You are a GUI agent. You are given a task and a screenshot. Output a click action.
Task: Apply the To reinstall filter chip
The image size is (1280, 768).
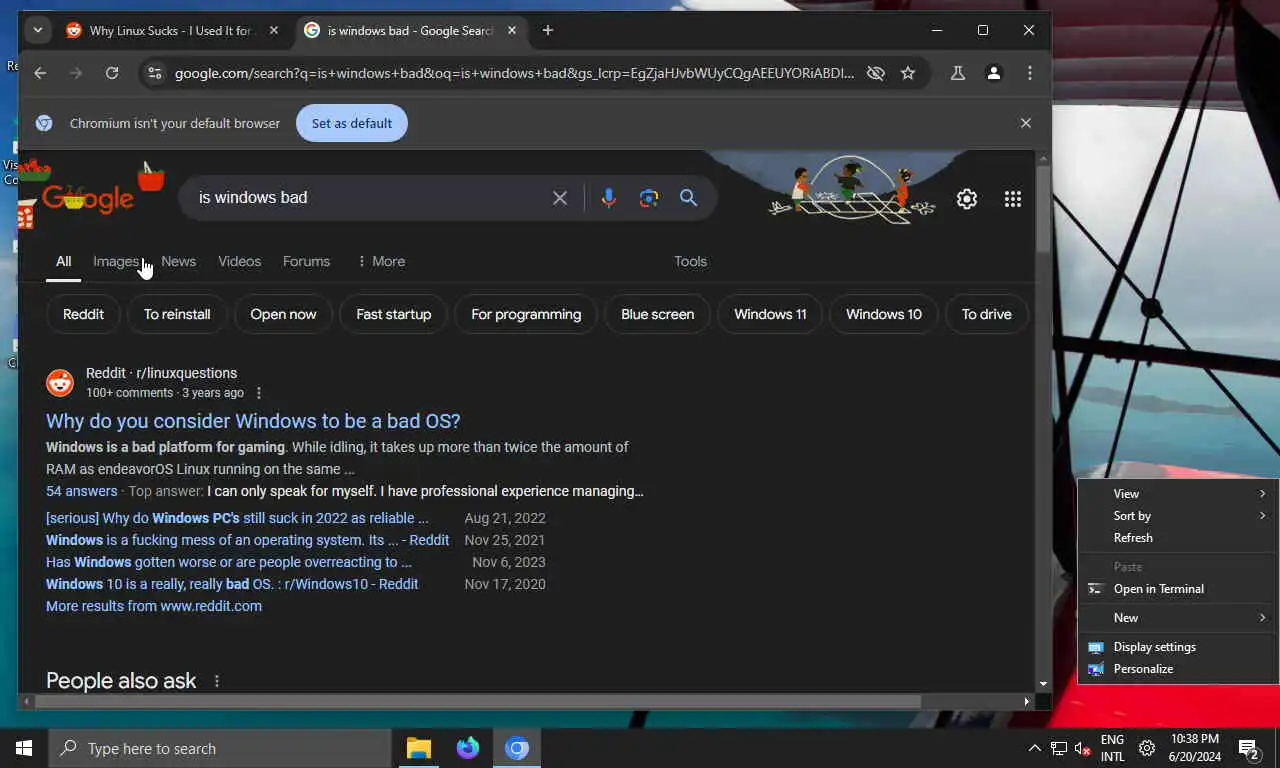(x=177, y=314)
